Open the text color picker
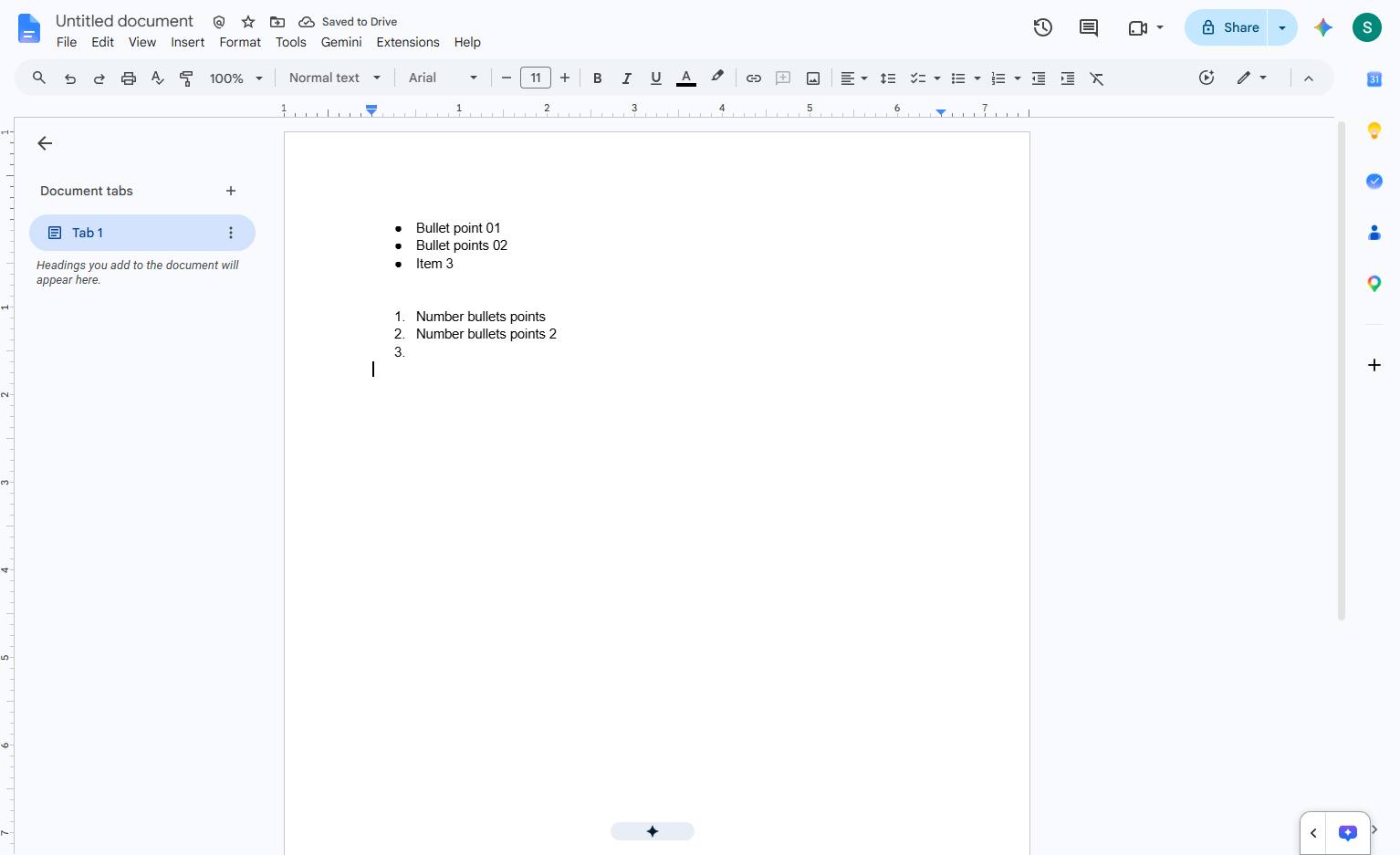Image resolution: width=1400 pixels, height=855 pixels. (x=686, y=78)
